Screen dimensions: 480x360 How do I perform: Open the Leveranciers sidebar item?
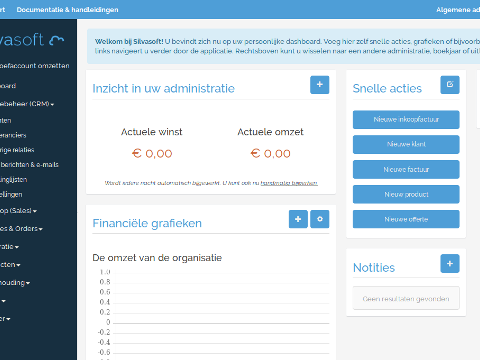coord(13,135)
